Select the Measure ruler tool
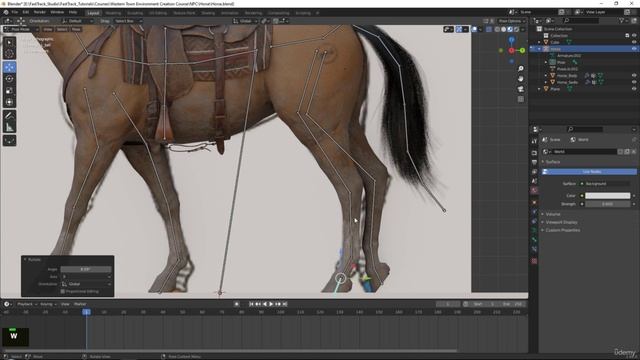640x360 pixels. point(9,127)
